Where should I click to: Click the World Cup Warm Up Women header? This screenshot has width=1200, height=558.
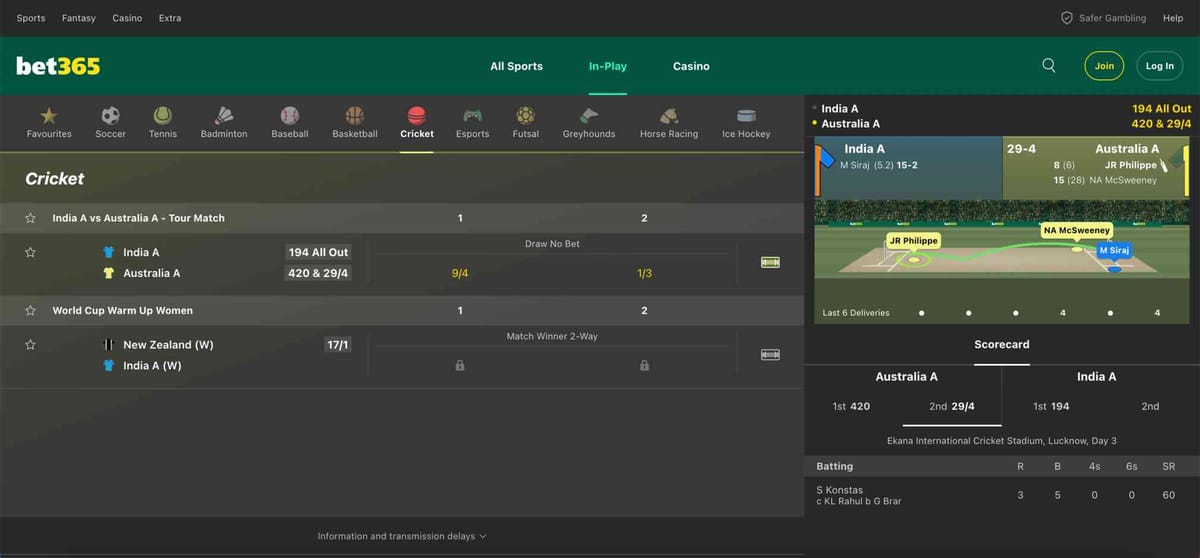tap(123, 310)
